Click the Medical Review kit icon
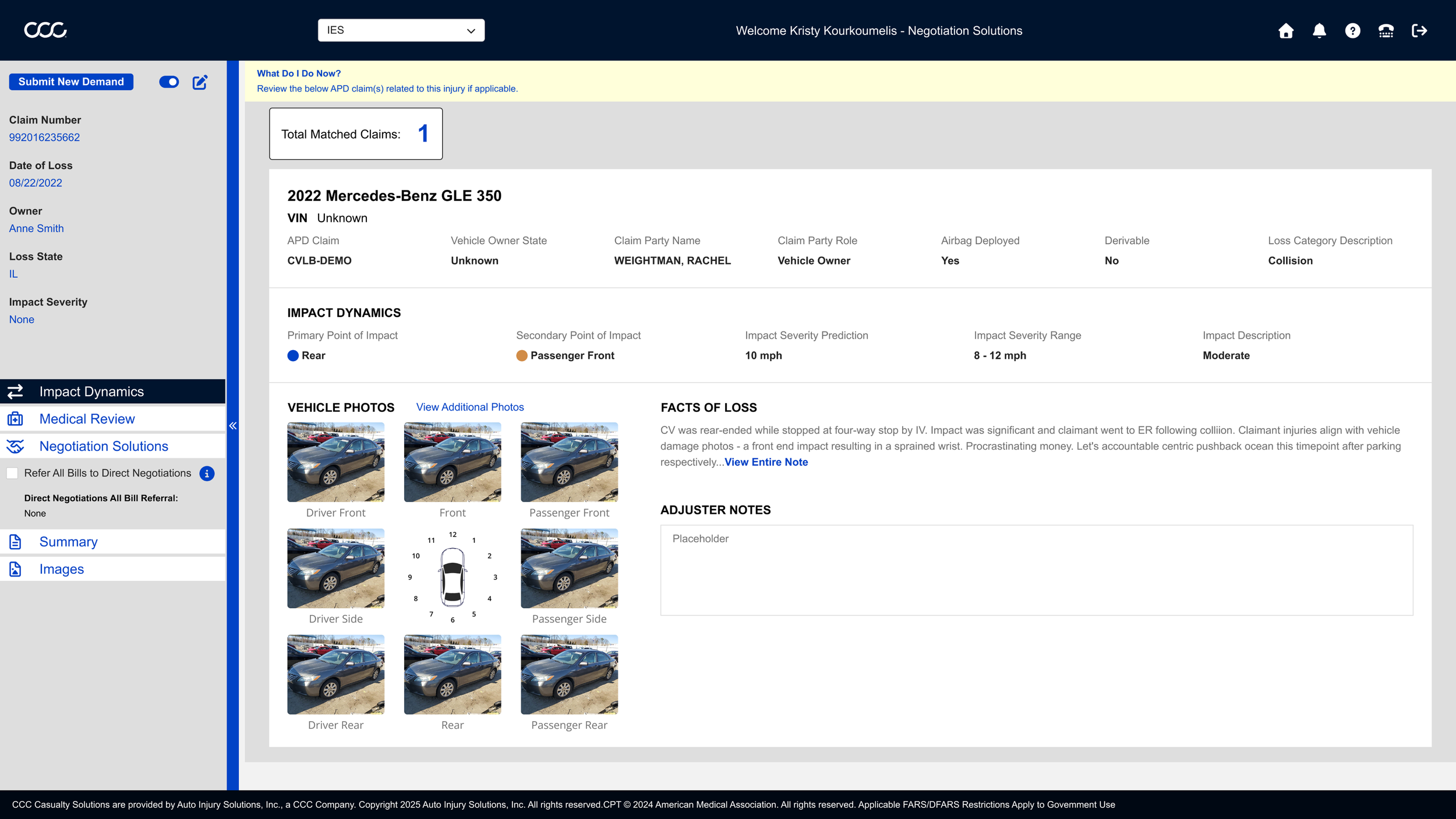The height and width of the screenshot is (819, 1456). [16, 419]
